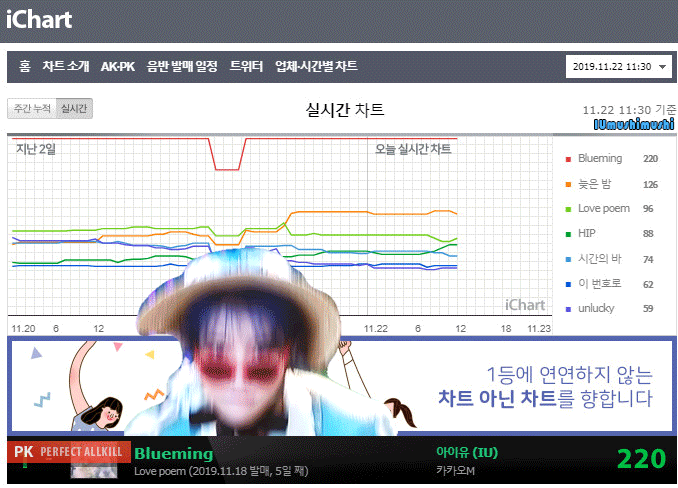This screenshot has height=488, width=678.
Task: Click Love poem in the chart legend
Action: coord(604,208)
